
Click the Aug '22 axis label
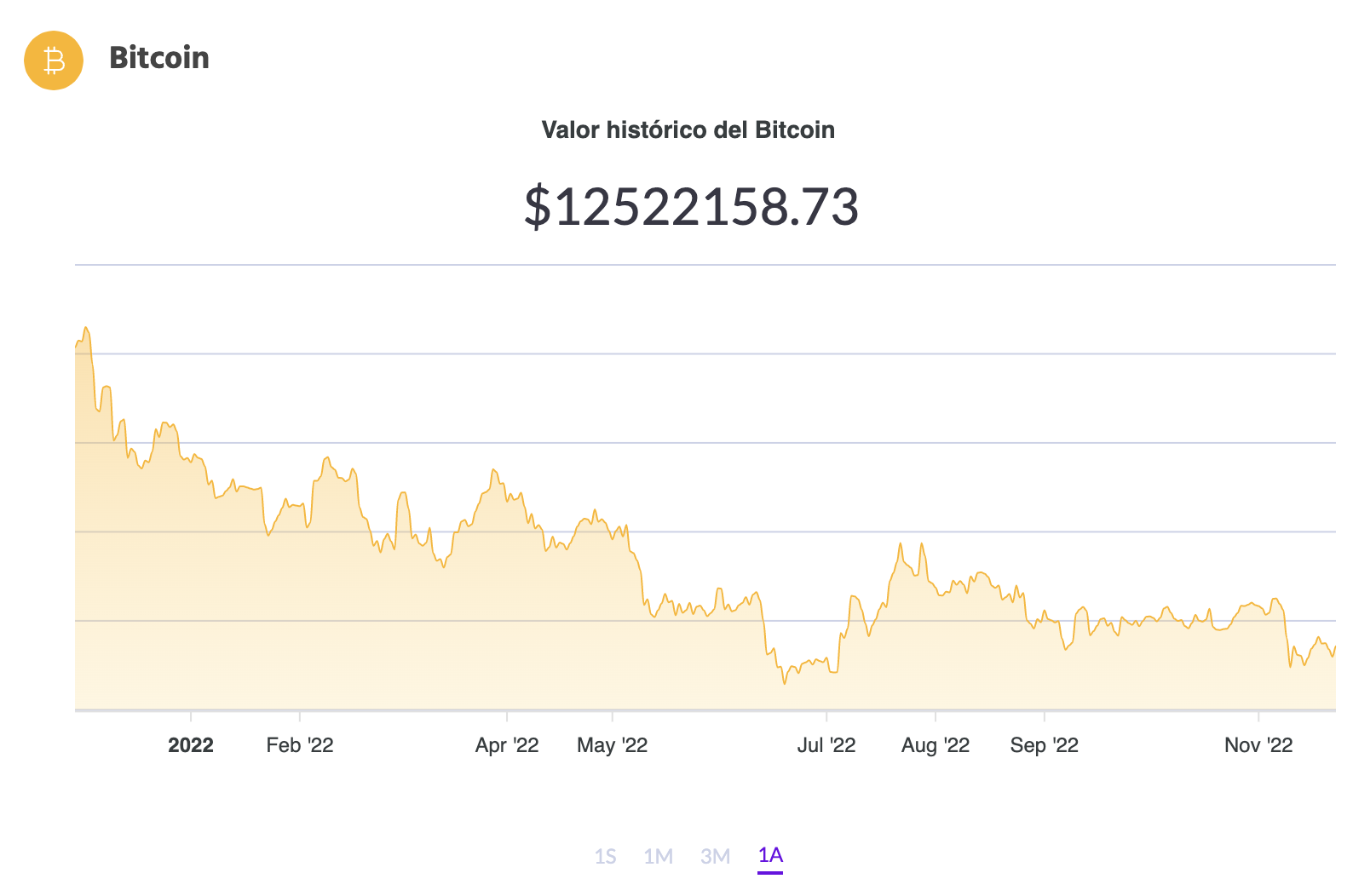(936, 745)
